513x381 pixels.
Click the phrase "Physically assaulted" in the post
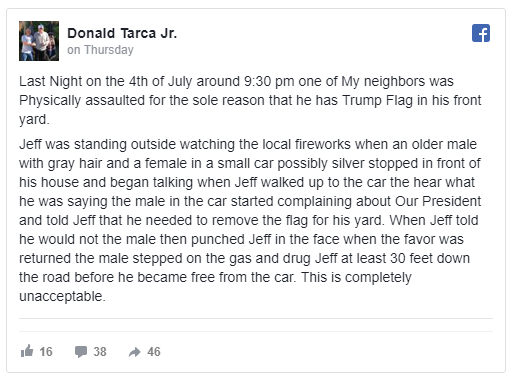(82, 100)
